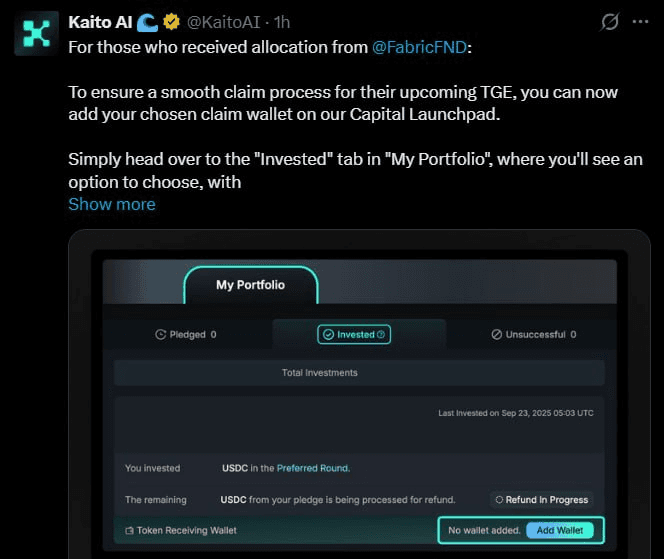Open the Preferred Round link

pos(313,468)
